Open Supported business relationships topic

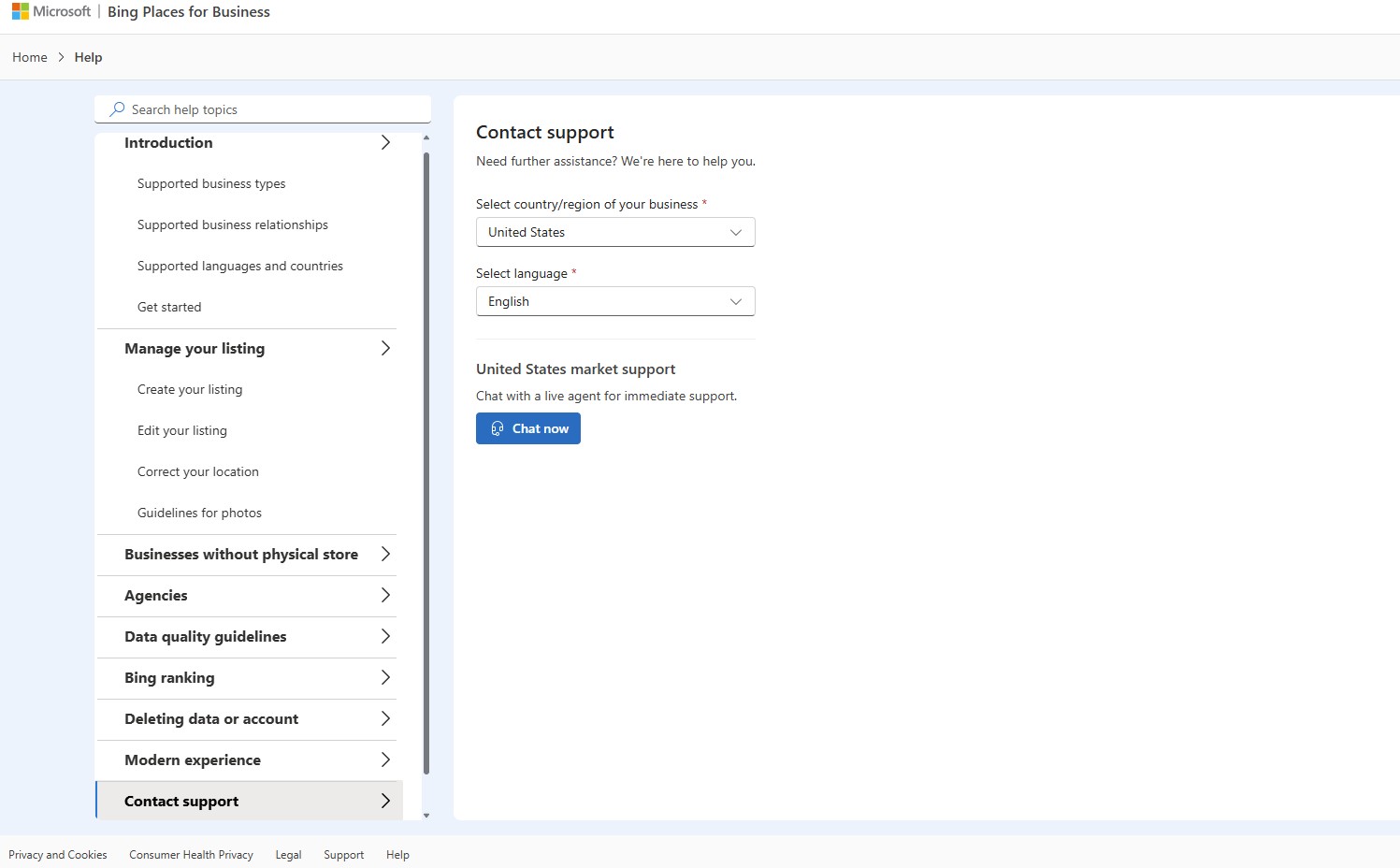point(233,224)
